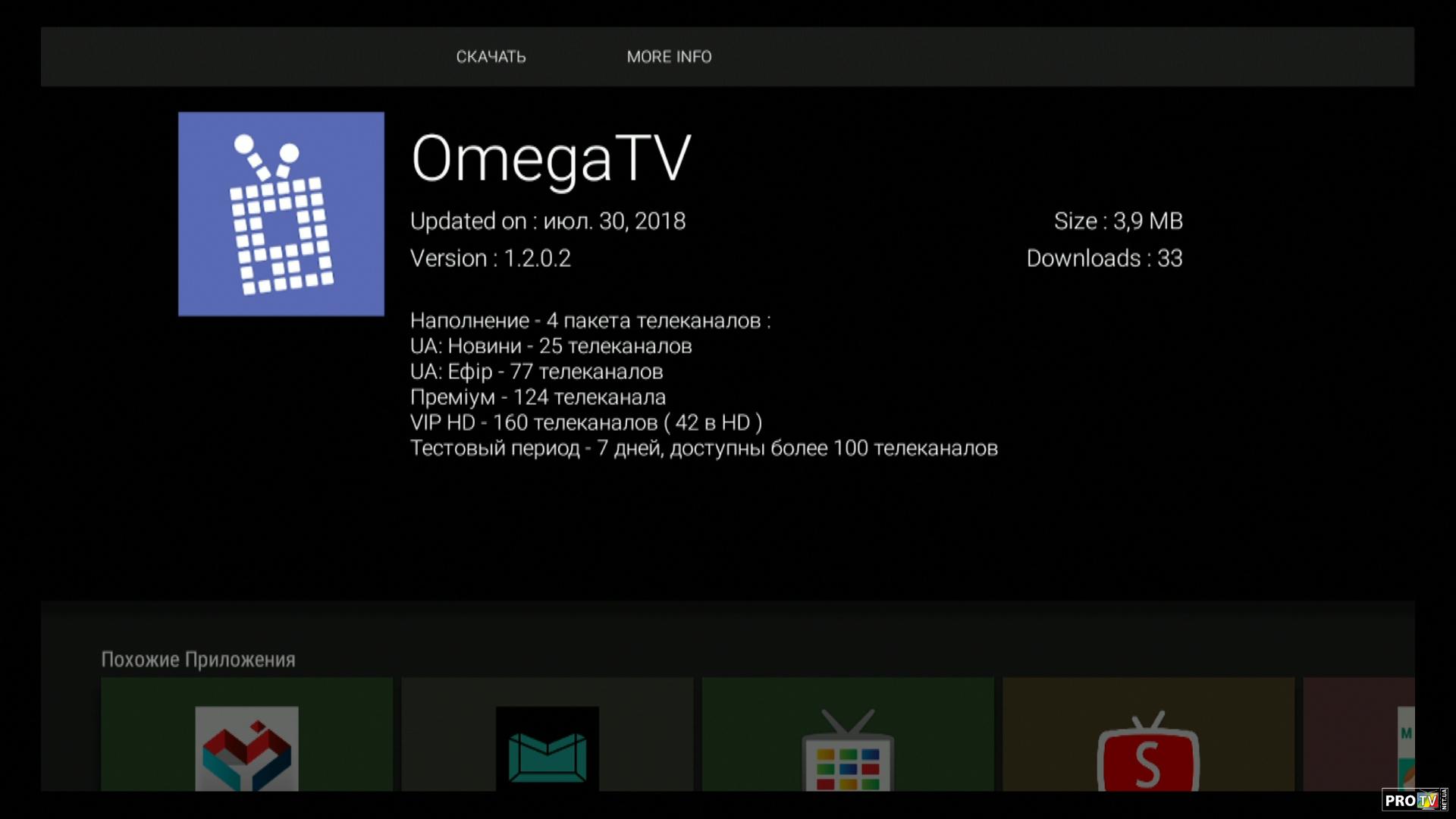Image resolution: width=1456 pixels, height=819 pixels.
Task: Click the Тестовый период trial info line
Action: point(703,448)
